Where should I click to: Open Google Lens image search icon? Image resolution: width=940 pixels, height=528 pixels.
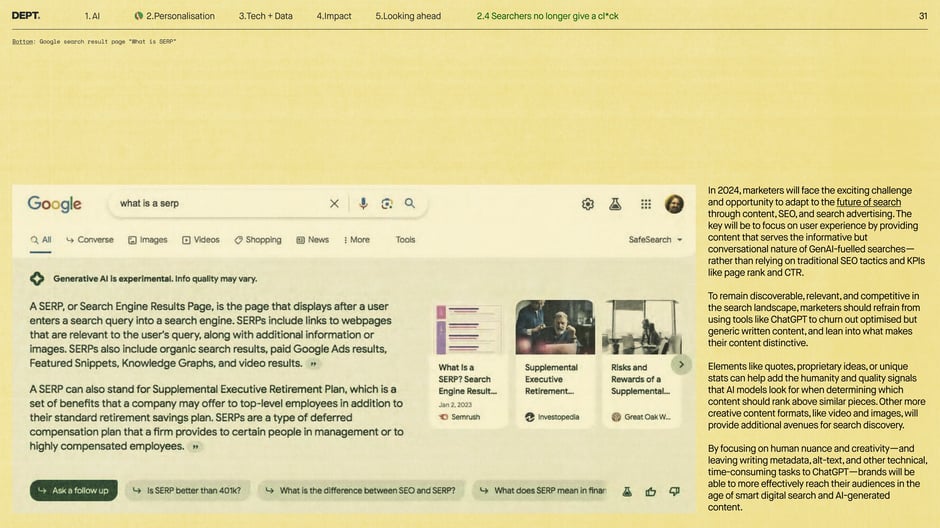click(387, 204)
